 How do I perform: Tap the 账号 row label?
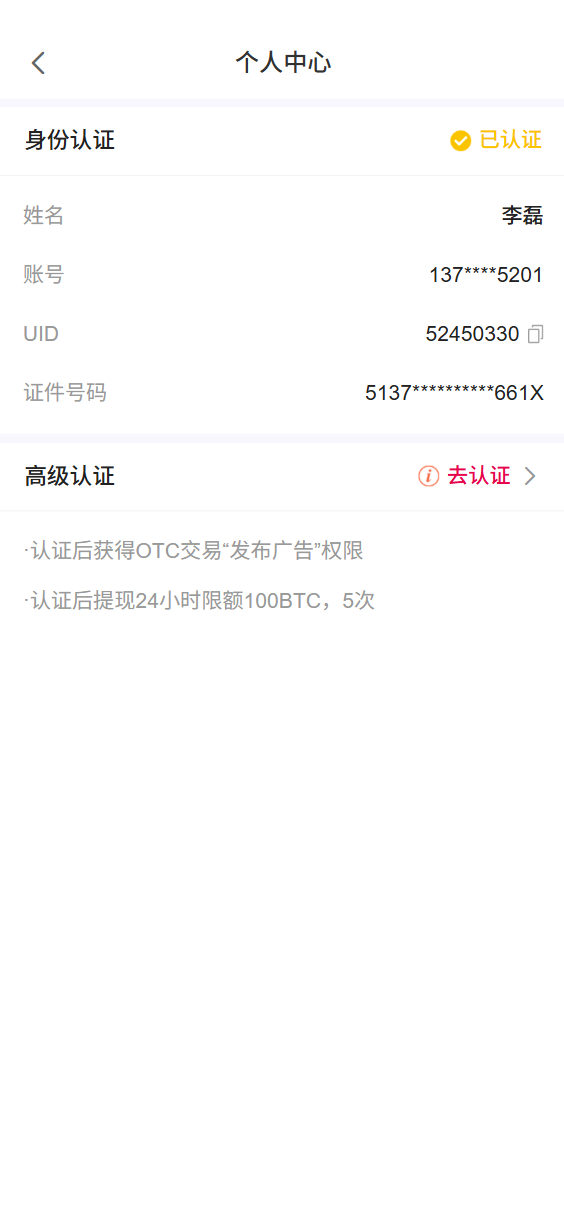(43, 274)
